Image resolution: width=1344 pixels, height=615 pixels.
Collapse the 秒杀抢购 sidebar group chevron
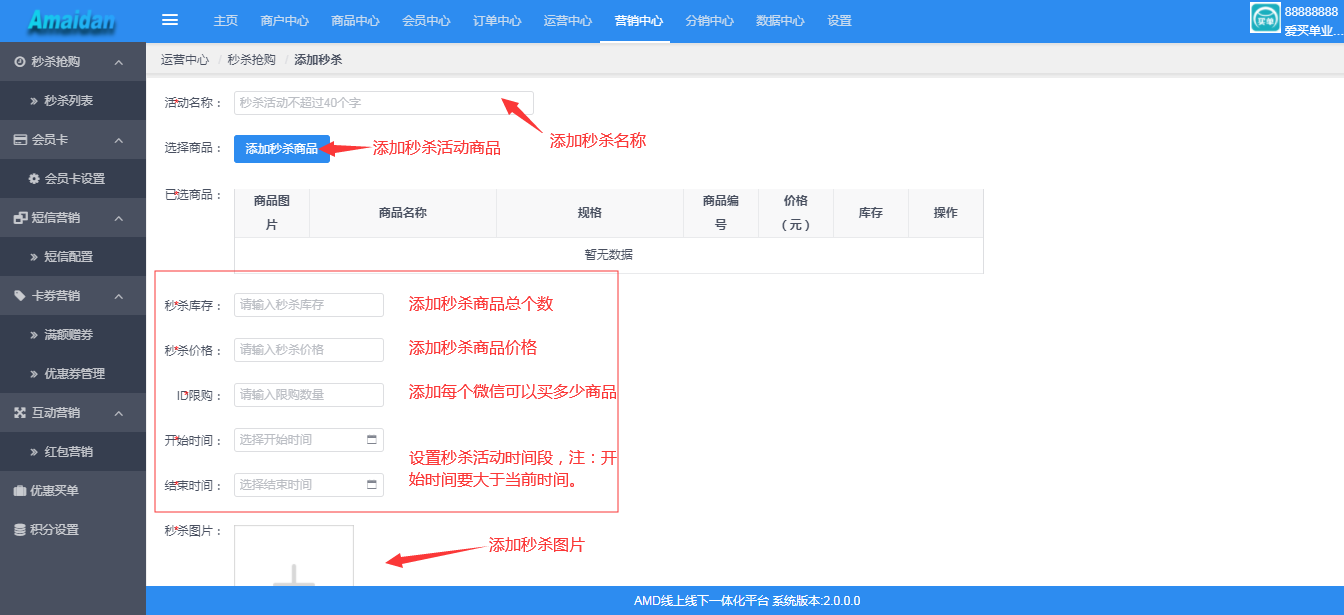(119, 62)
